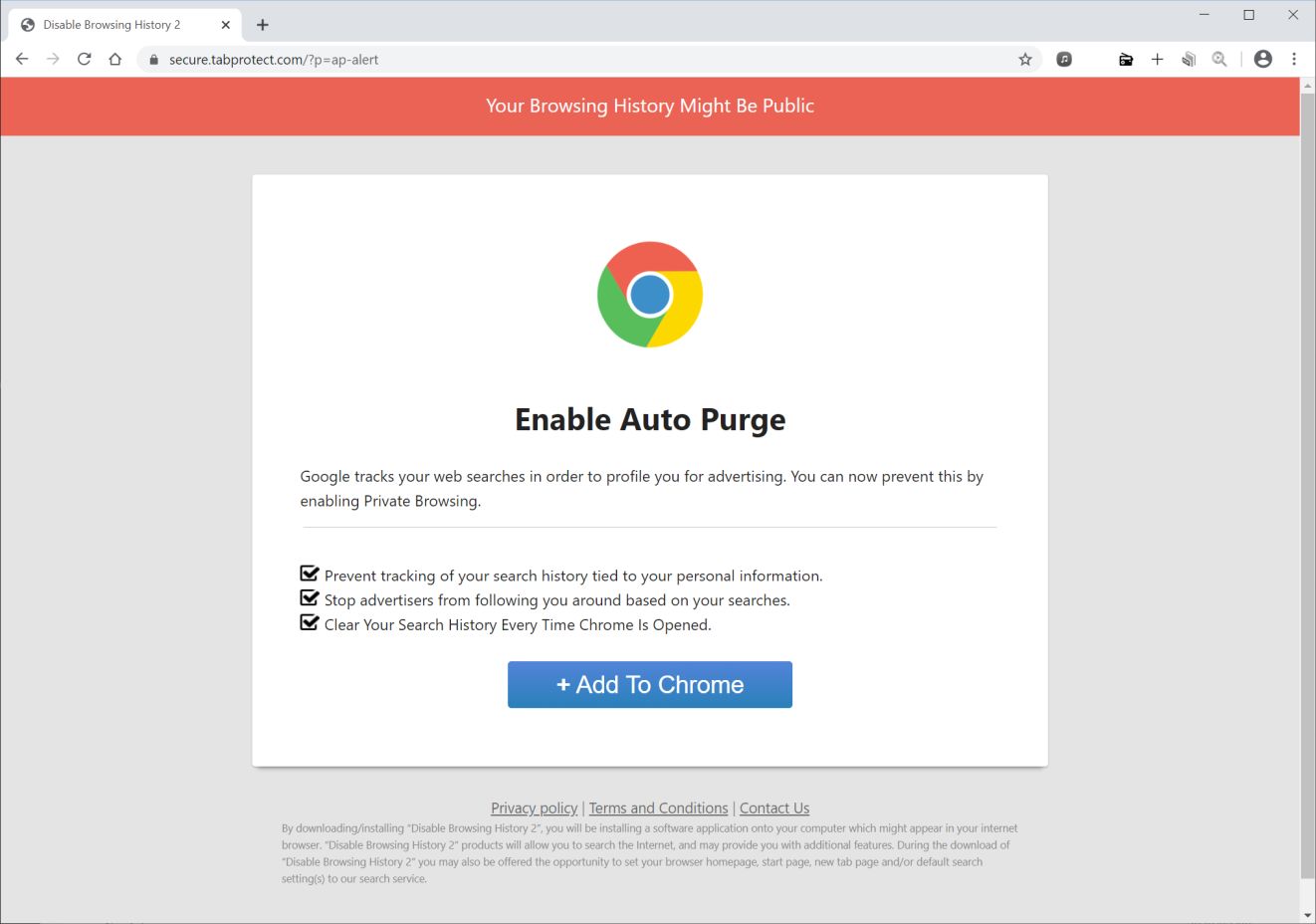1316x924 pixels.
Task: Click the Add To Chrome button
Action: (650, 685)
